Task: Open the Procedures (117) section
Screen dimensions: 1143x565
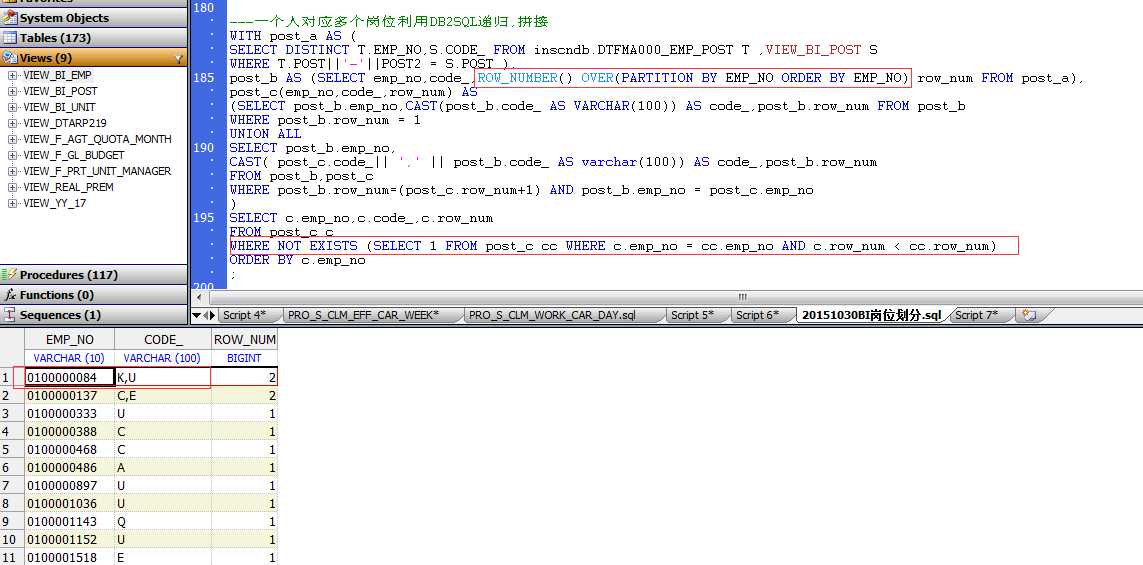Action: 93,275
